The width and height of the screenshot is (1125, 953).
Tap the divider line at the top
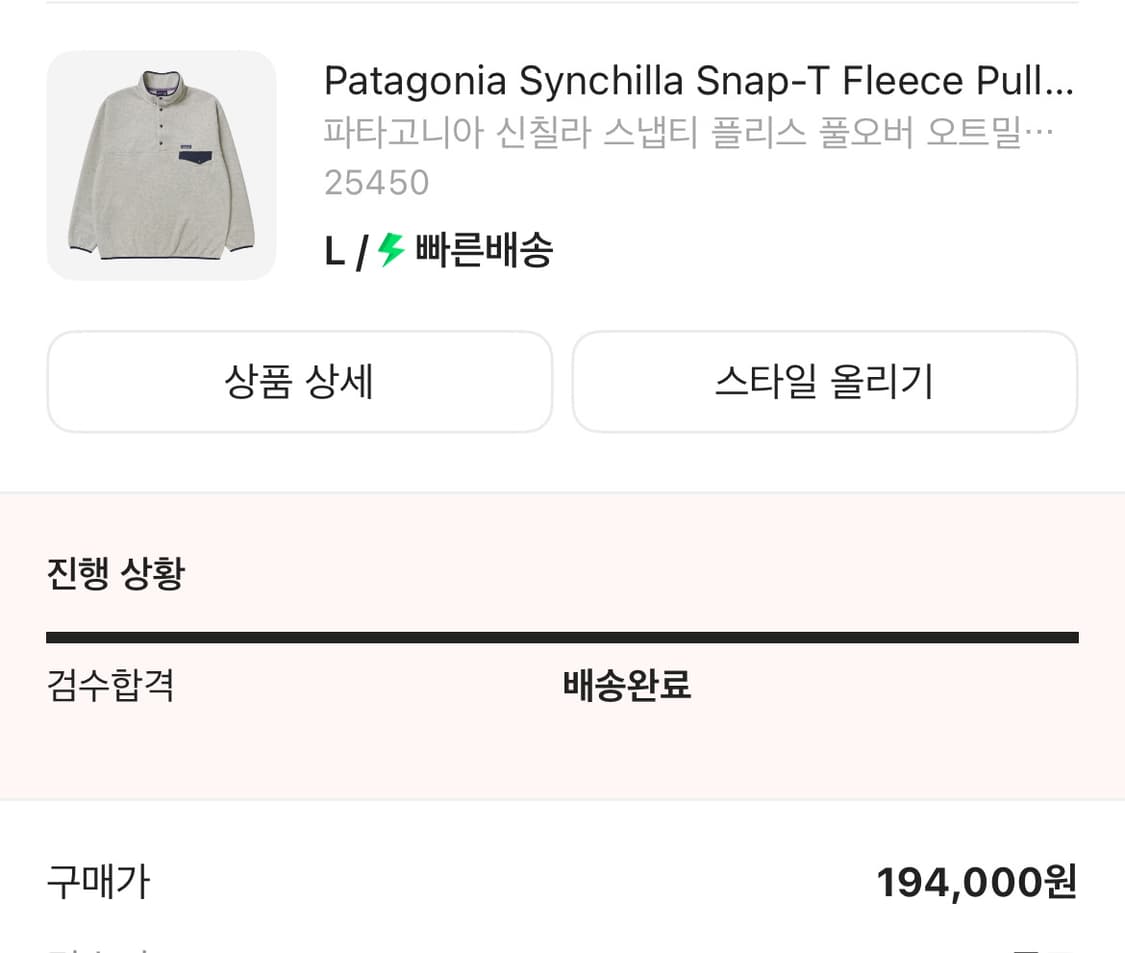tap(562, 6)
